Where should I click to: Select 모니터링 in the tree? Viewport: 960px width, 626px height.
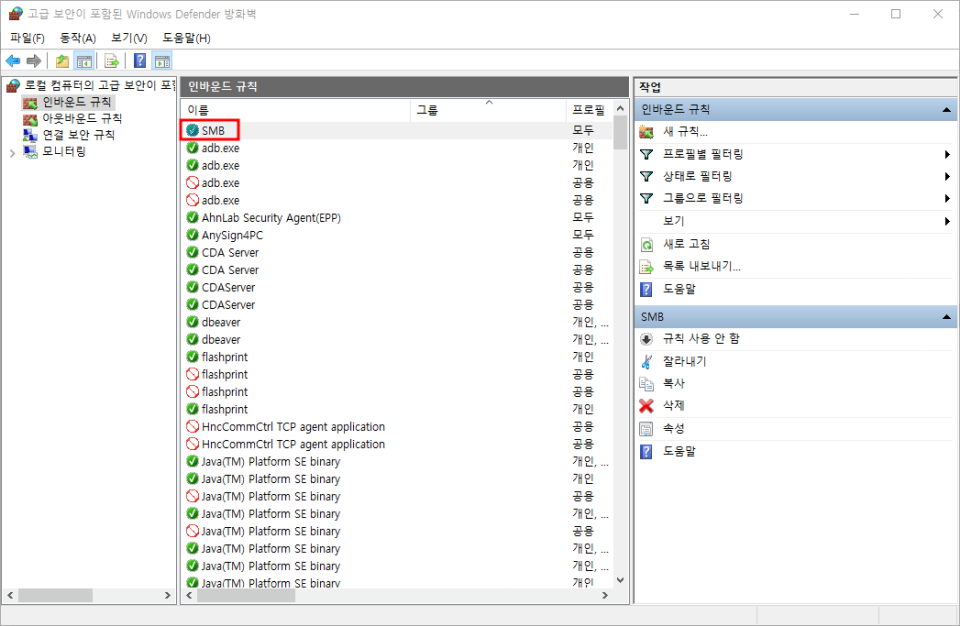64,151
